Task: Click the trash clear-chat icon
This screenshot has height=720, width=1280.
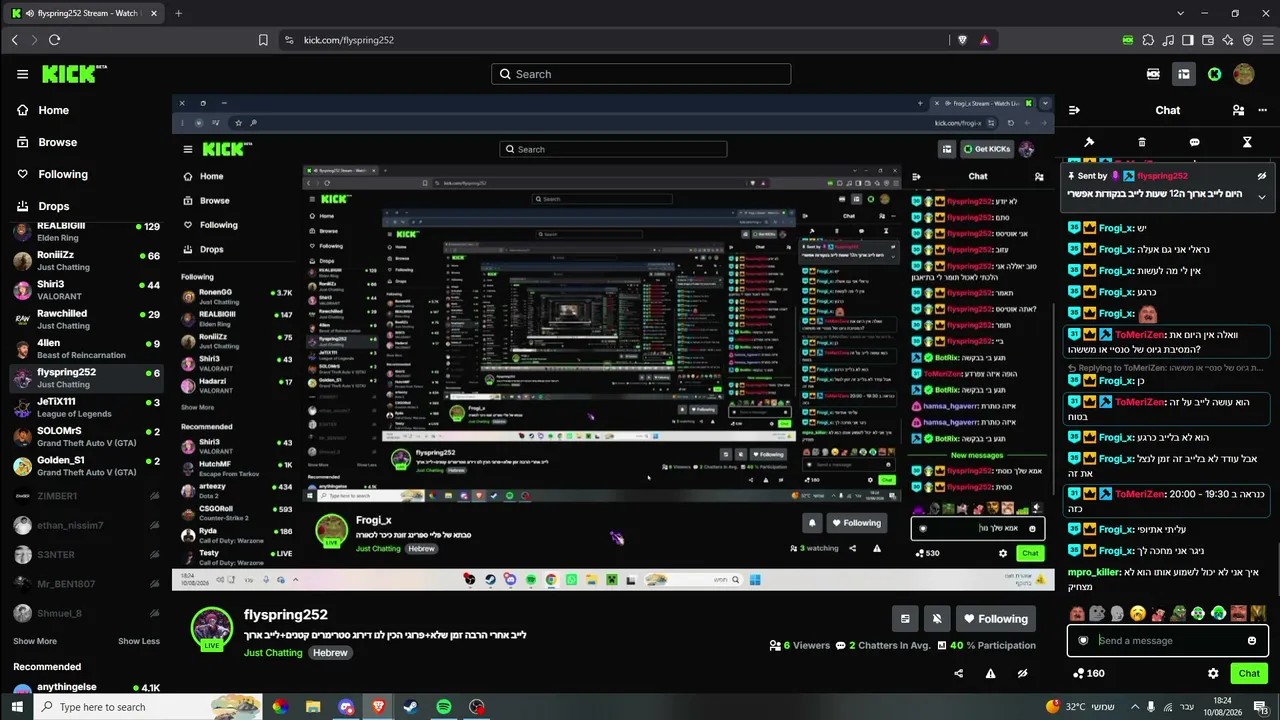Action: pyautogui.click(x=1142, y=142)
